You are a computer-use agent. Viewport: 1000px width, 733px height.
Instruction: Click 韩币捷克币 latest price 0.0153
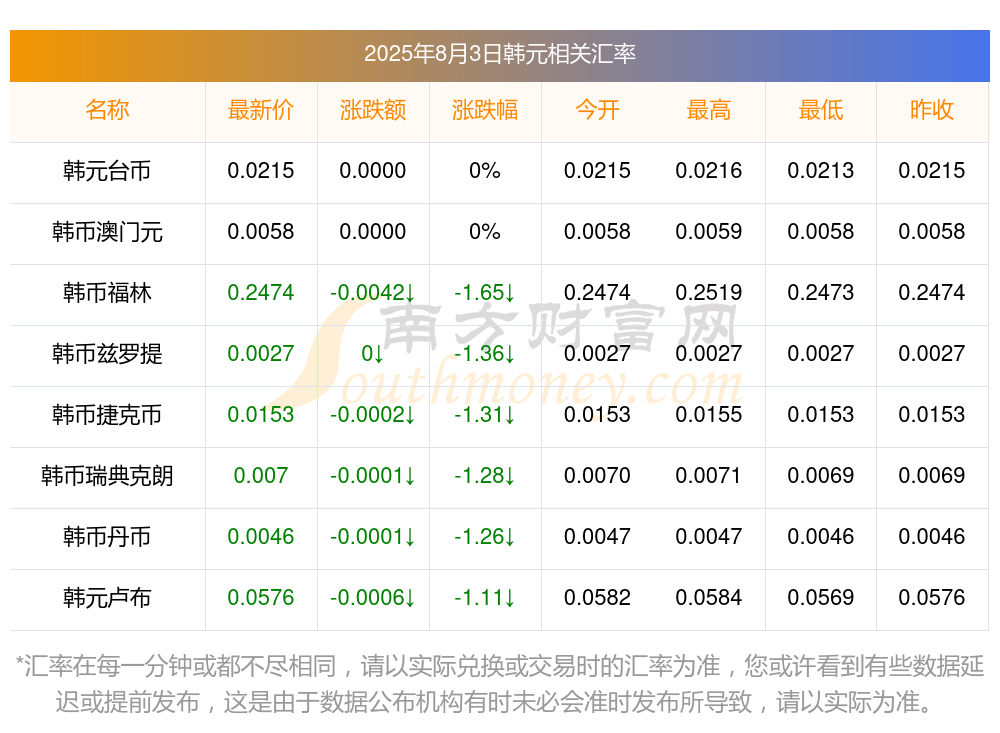coord(261,414)
